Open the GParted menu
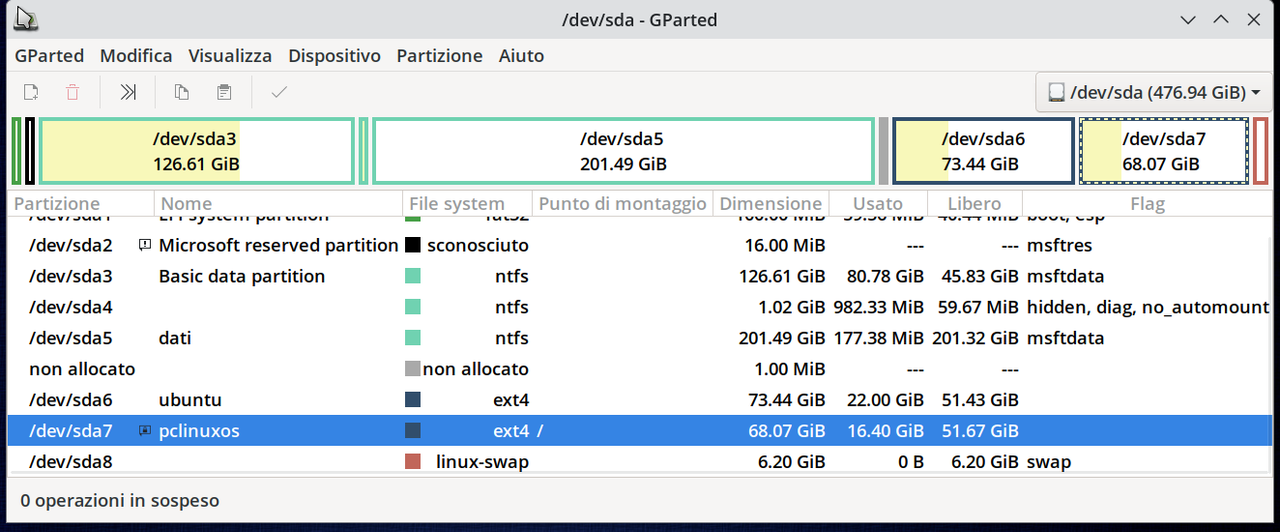The width and height of the screenshot is (1280, 532). click(x=49, y=56)
